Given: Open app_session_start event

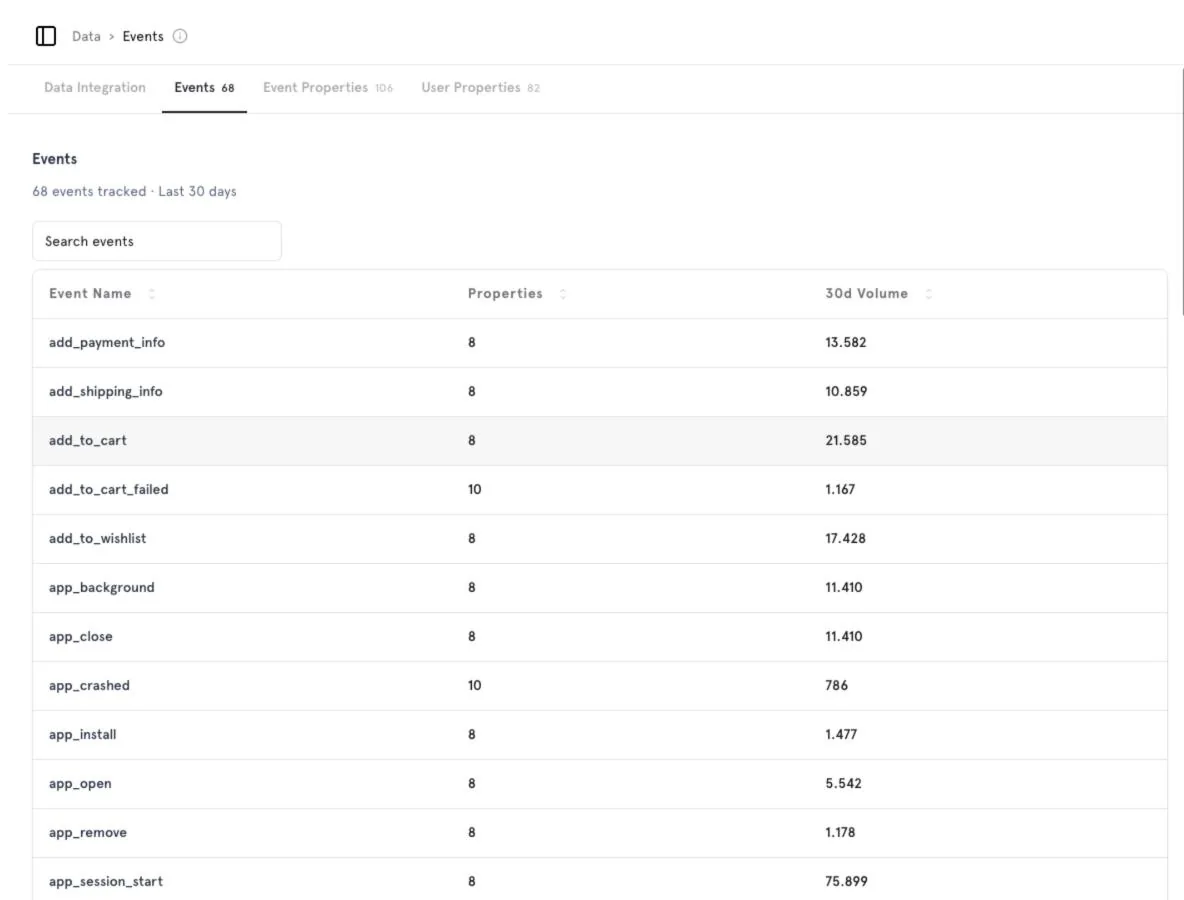Looking at the screenshot, I should (x=600, y=880).
